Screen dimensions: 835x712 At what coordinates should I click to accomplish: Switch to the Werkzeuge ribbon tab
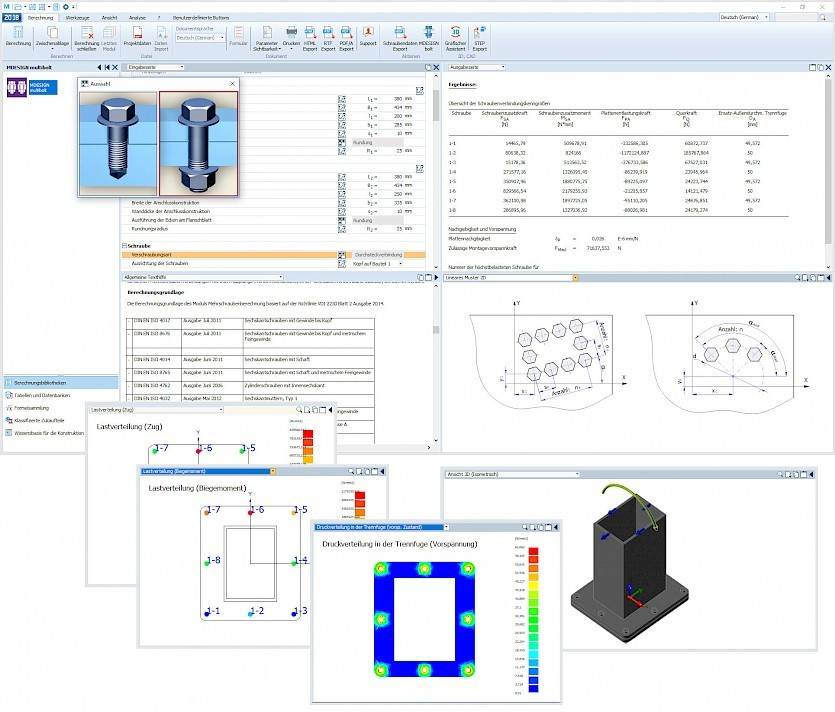point(77,18)
